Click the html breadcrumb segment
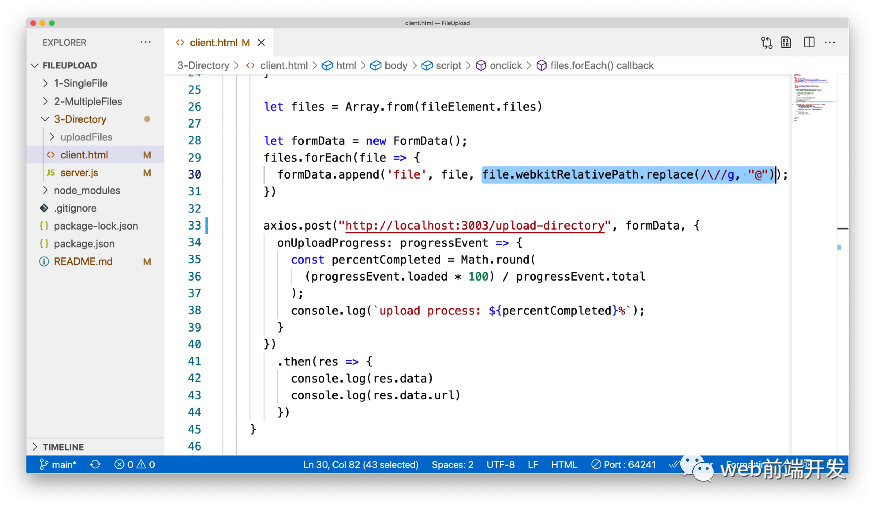This screenshot has height=508, width=875. click(x=346, y=65)
